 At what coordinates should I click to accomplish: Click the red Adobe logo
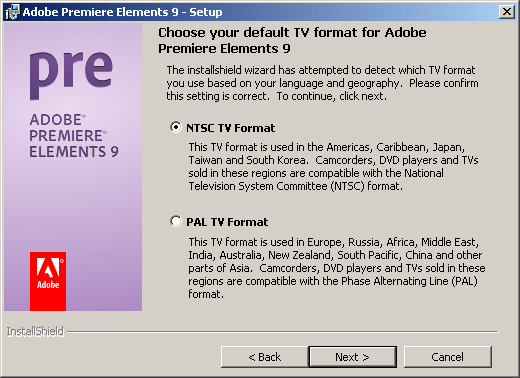coord(48,281)
